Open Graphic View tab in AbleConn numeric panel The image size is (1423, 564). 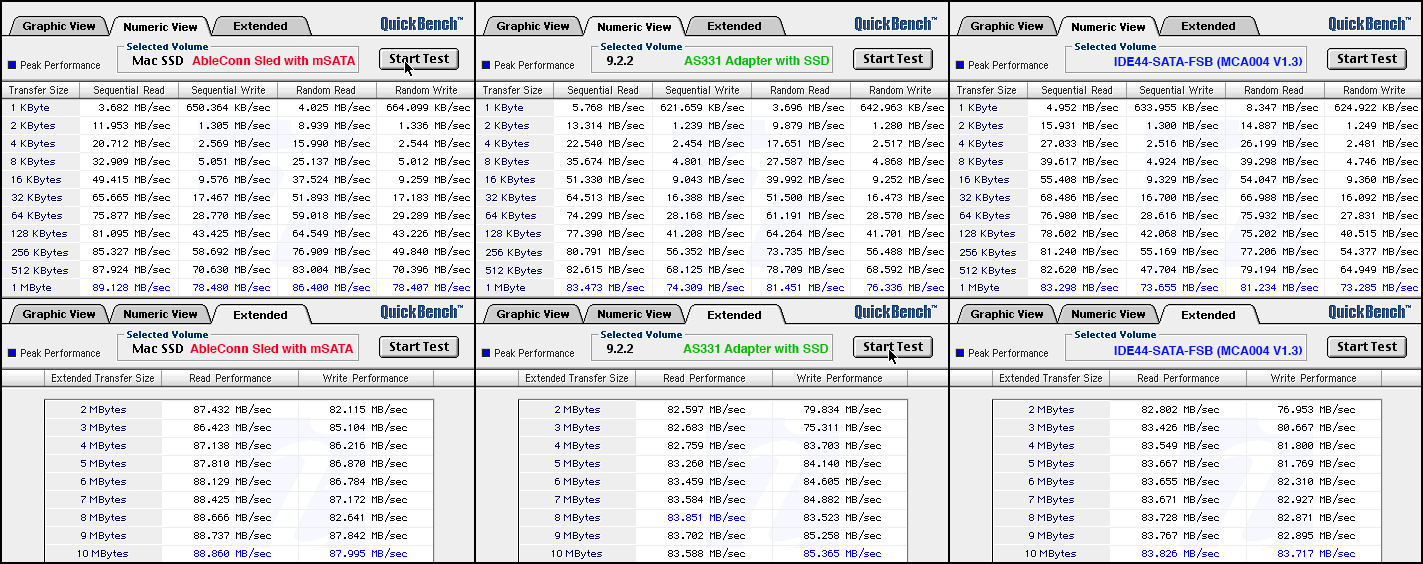tap(59, 26)
